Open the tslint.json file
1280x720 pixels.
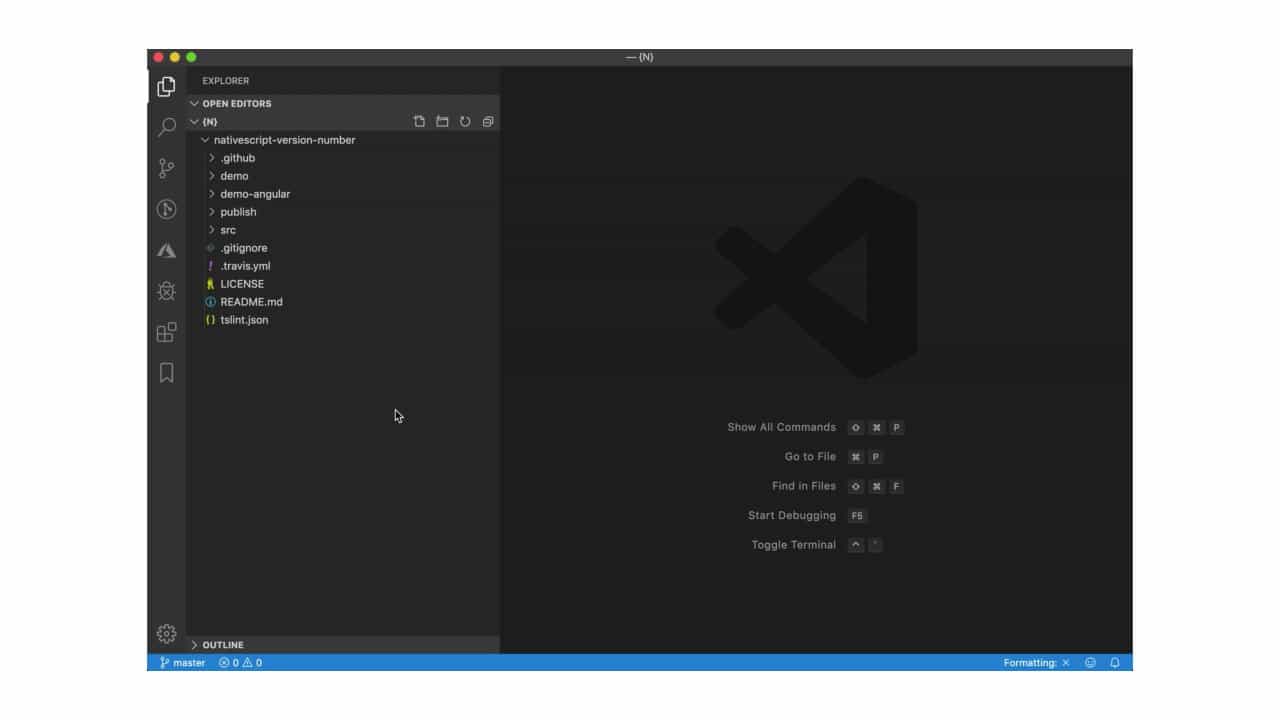pyautogui.click(x=343, y=320)
